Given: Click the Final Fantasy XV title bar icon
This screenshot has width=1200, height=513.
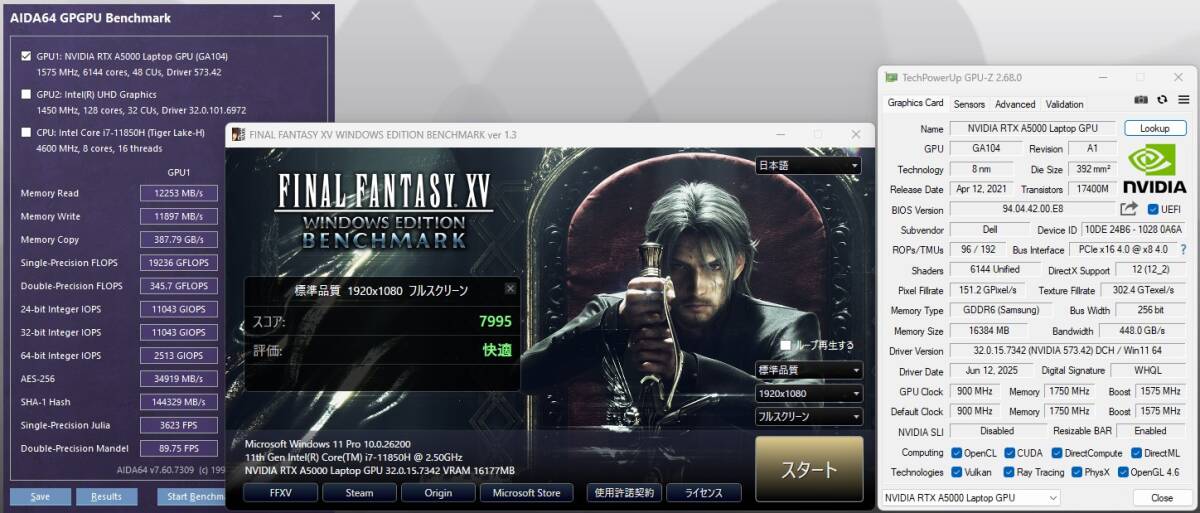Looking at the screenshot, I should 236,134.
